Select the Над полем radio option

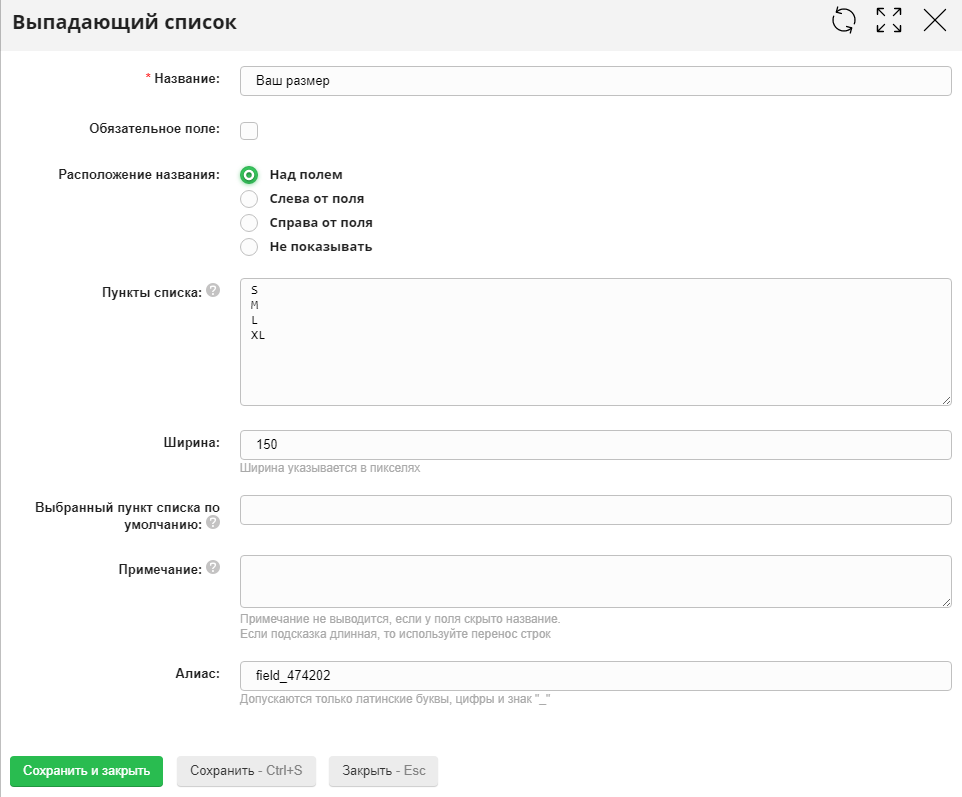coord(249,175)
